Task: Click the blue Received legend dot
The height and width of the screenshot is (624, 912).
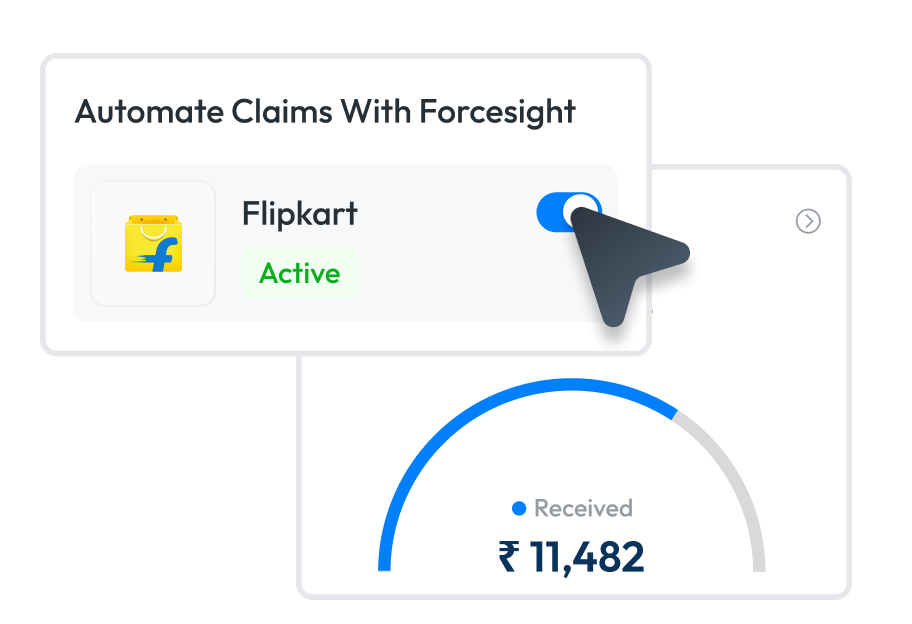Action: tap(518, 509)
